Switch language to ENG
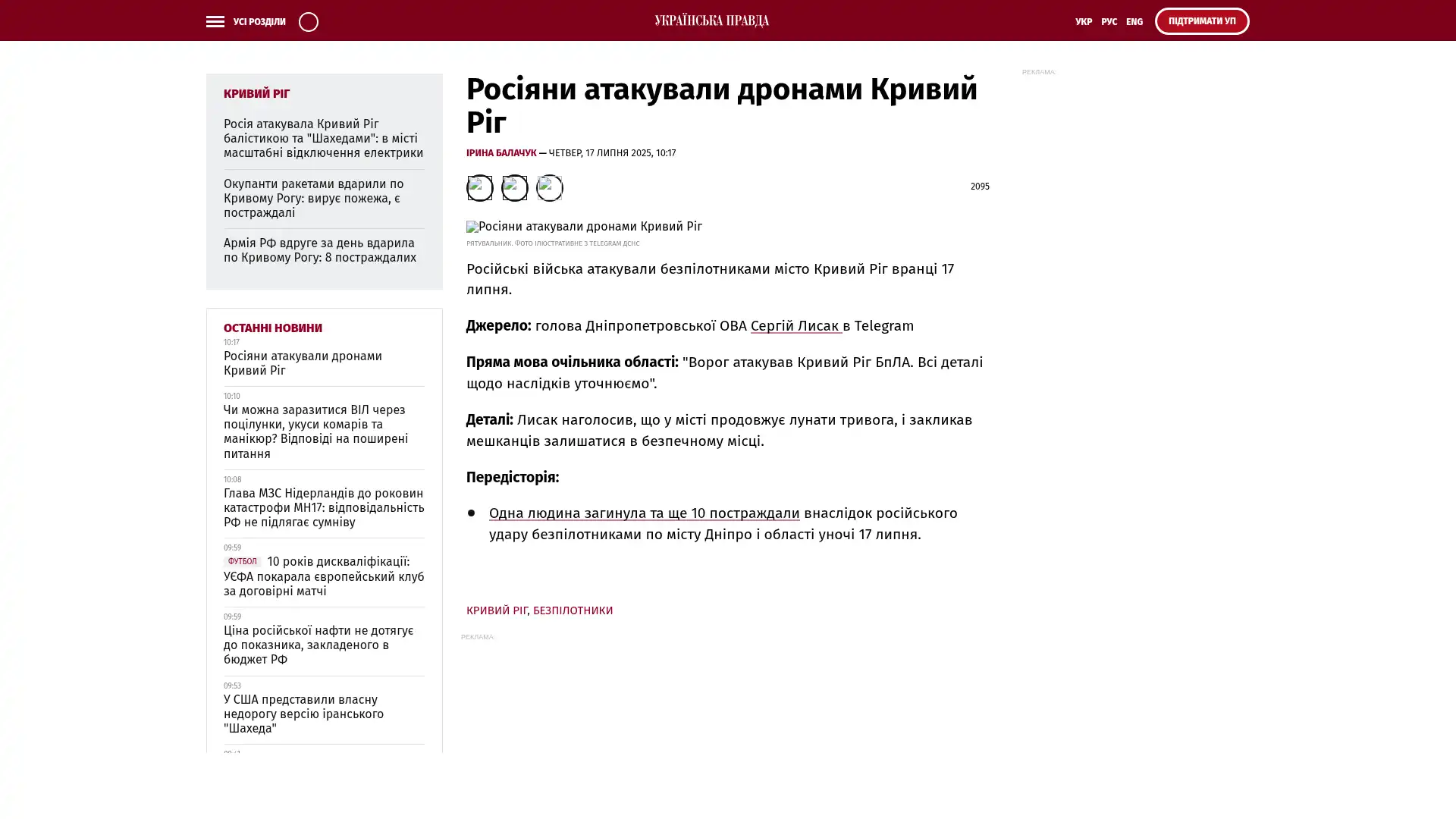 point(1134,22)
